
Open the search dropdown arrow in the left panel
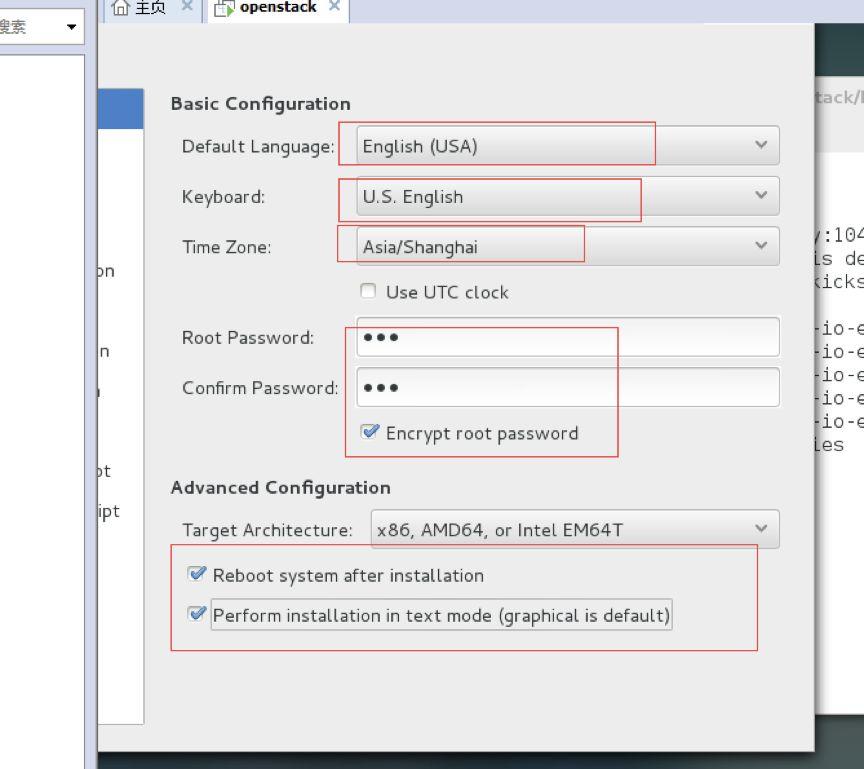point(72,26)
